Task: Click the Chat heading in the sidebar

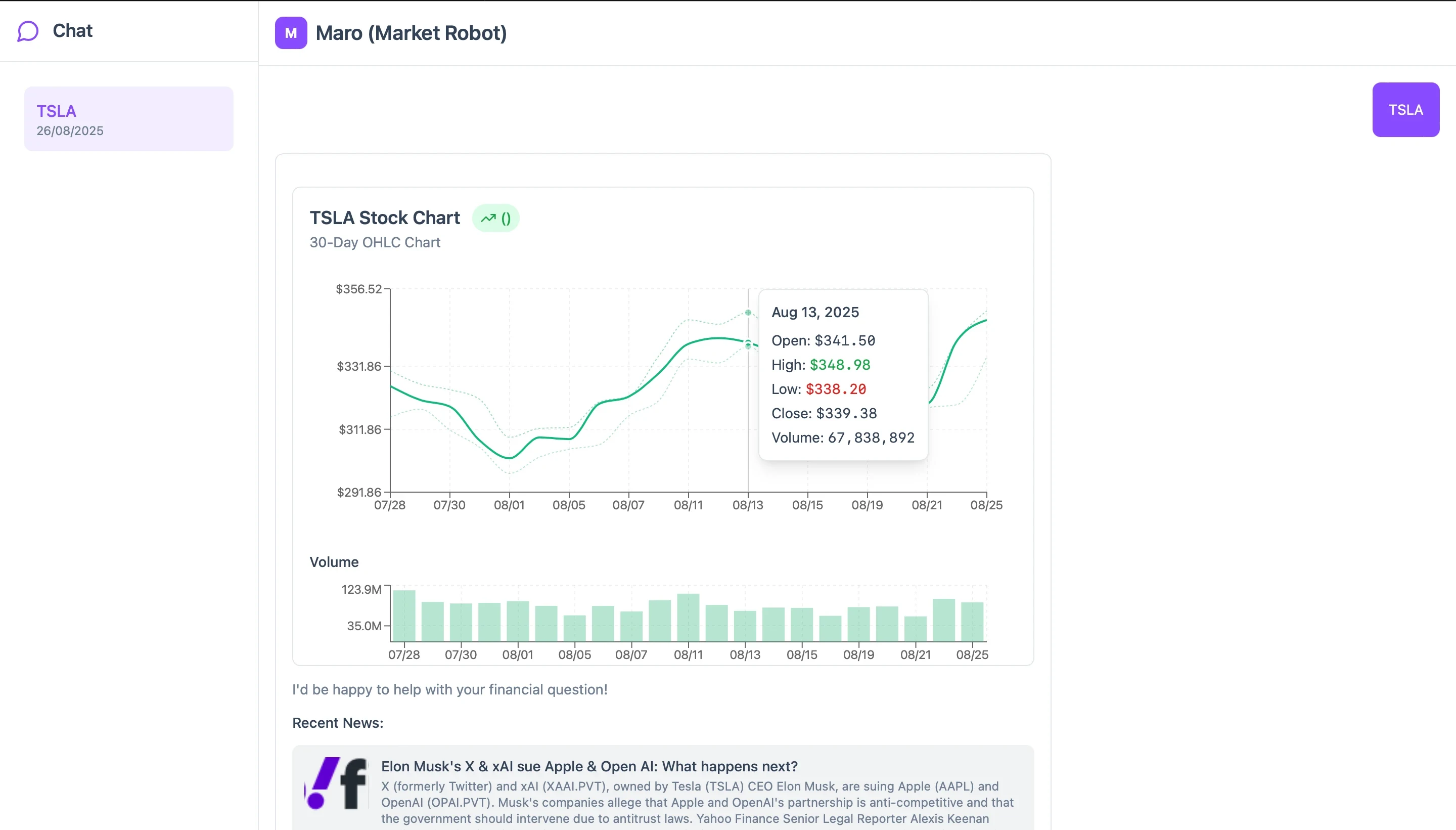Action: (x=72, y=31)
